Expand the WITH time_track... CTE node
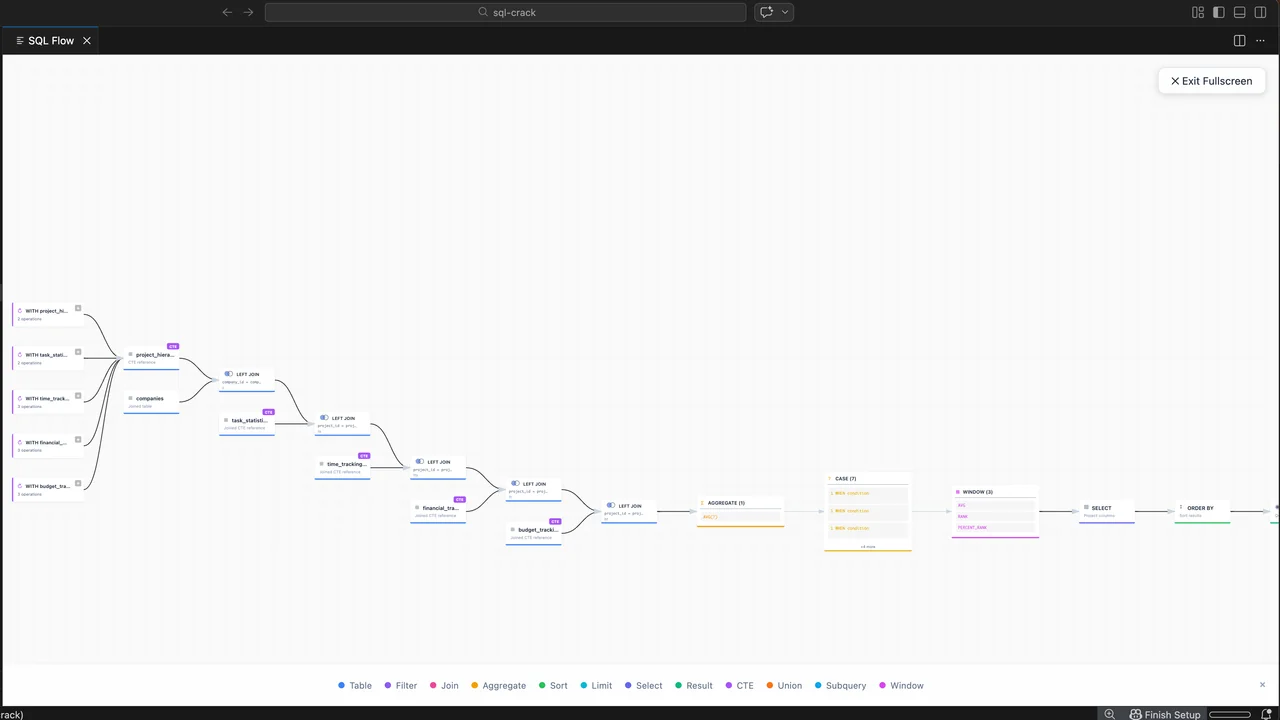 click(78, 396)
